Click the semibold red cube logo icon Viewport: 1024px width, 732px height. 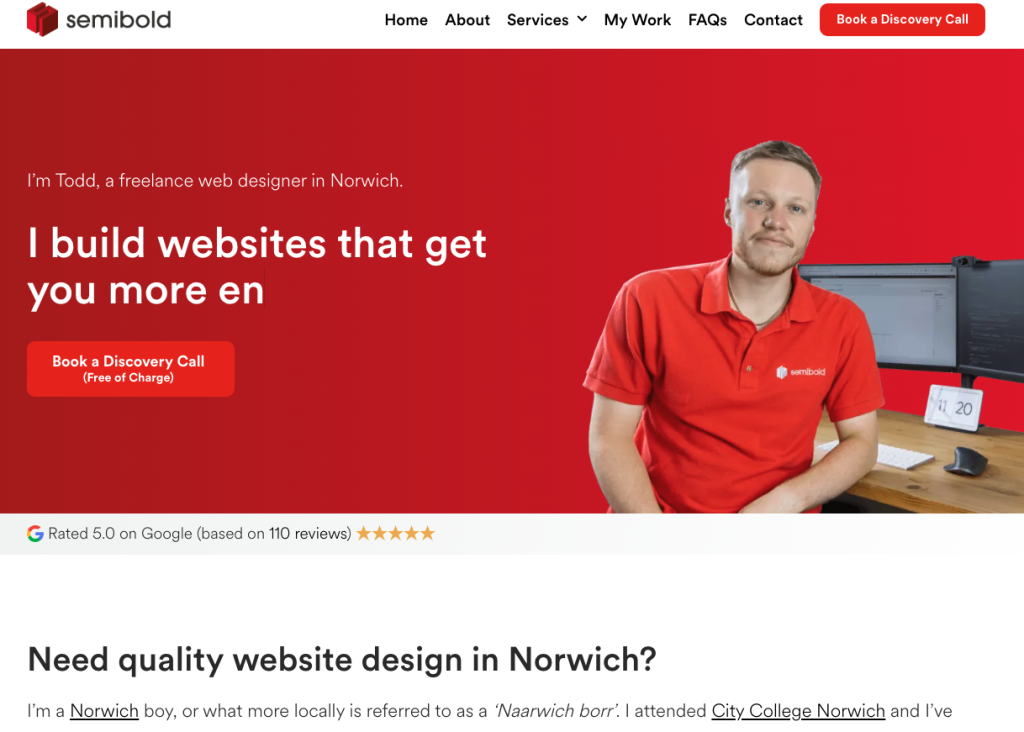pyautogui.click(x=42, y=20)
